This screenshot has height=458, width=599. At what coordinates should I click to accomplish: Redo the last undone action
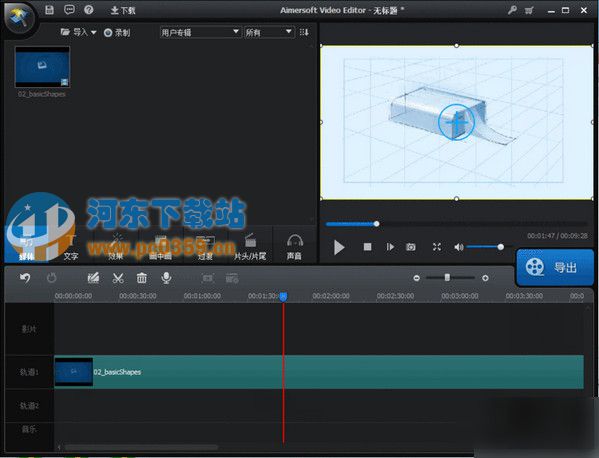pyautogui.click(x=51, y=278)
